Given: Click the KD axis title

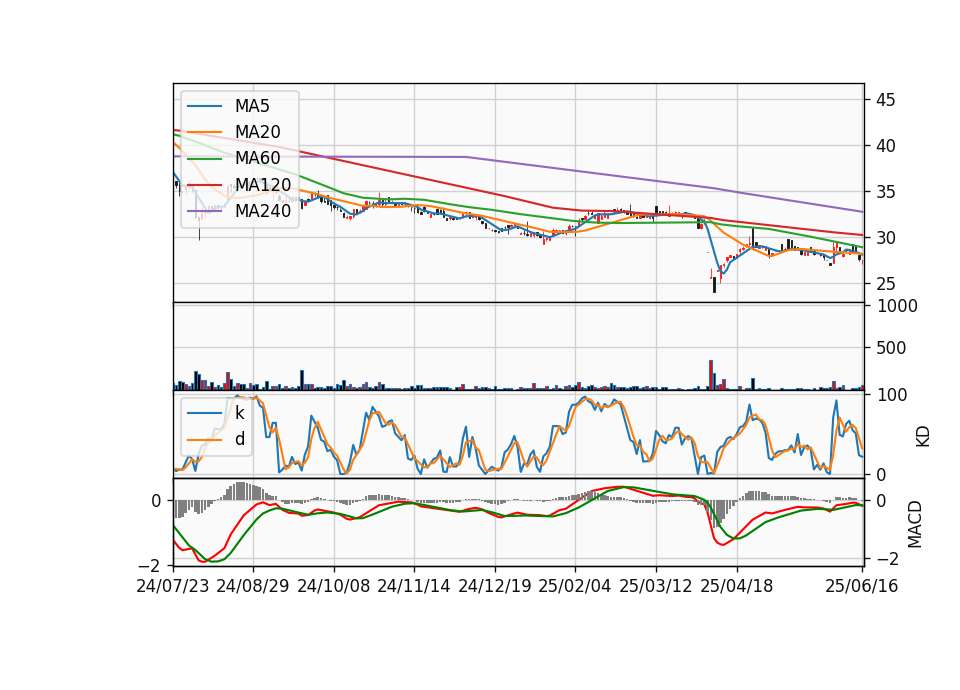Looking at the screenshot, I should (923, 437).
